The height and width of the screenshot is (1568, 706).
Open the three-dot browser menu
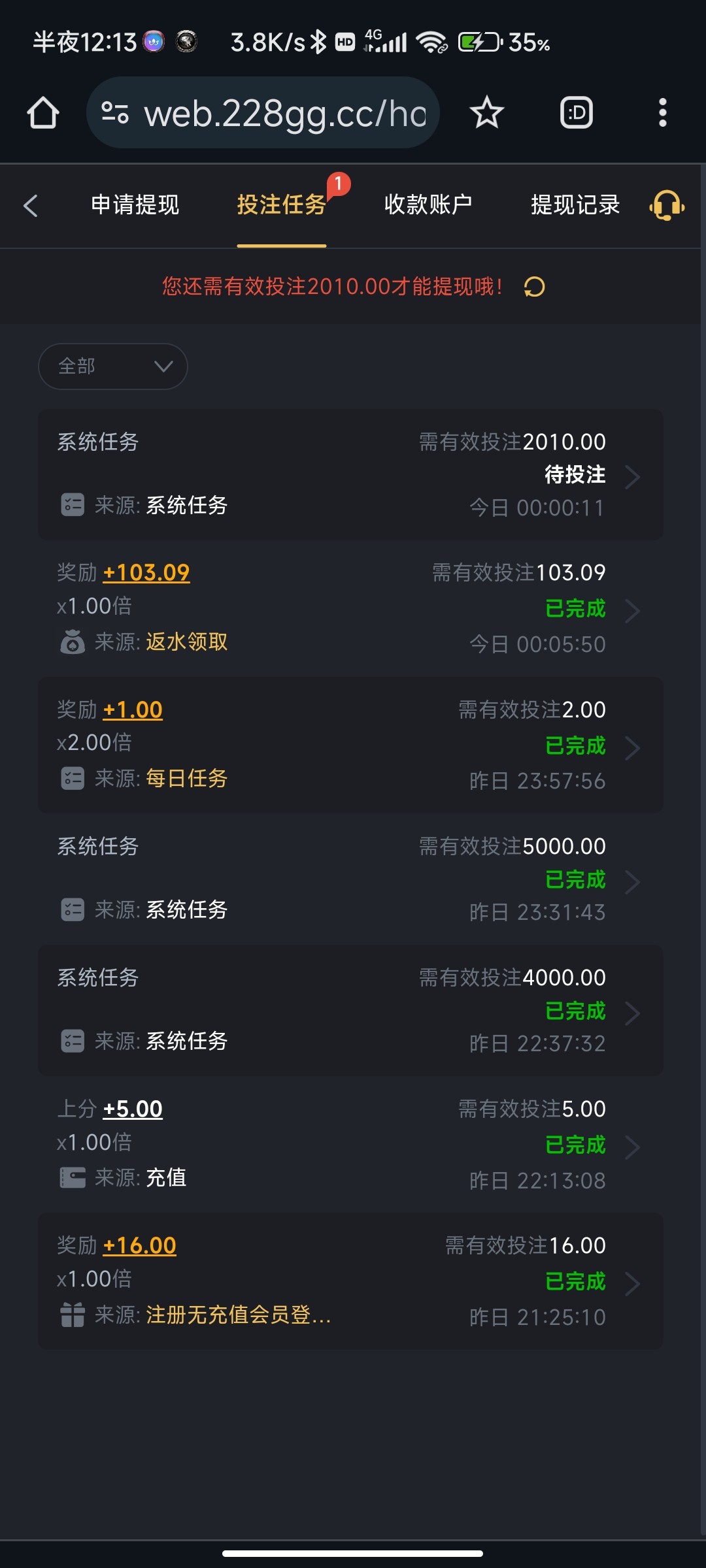[662, 113]
